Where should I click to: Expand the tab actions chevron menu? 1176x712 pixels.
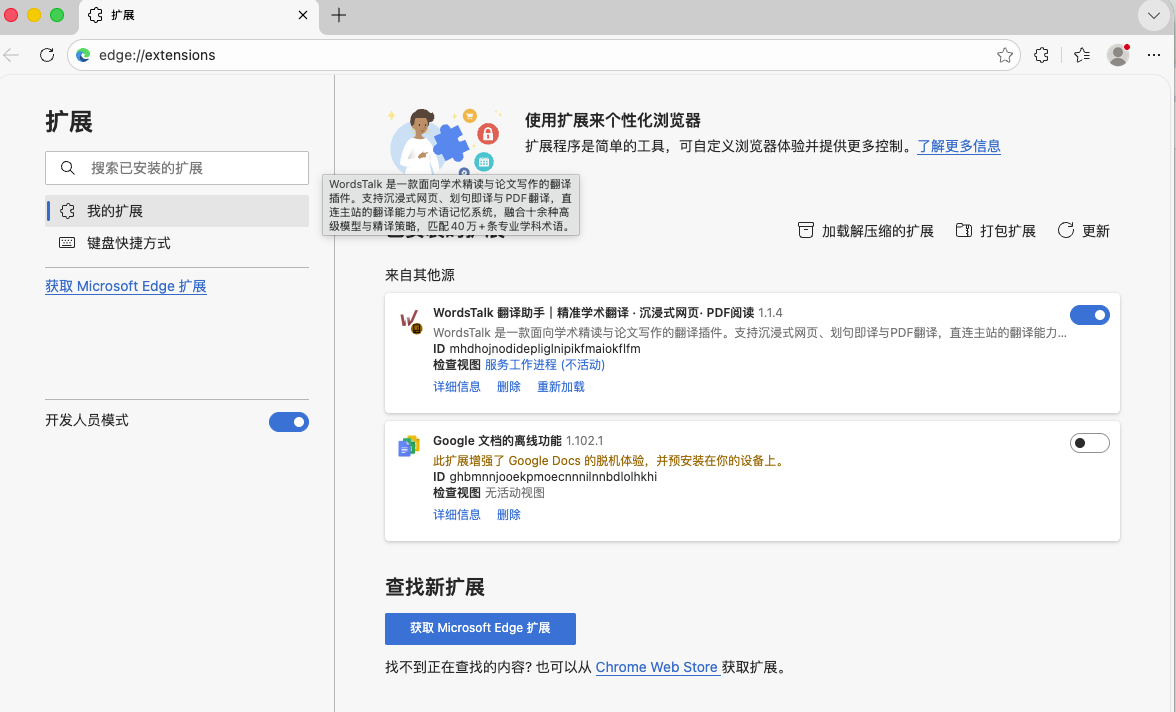point(1154,15)
